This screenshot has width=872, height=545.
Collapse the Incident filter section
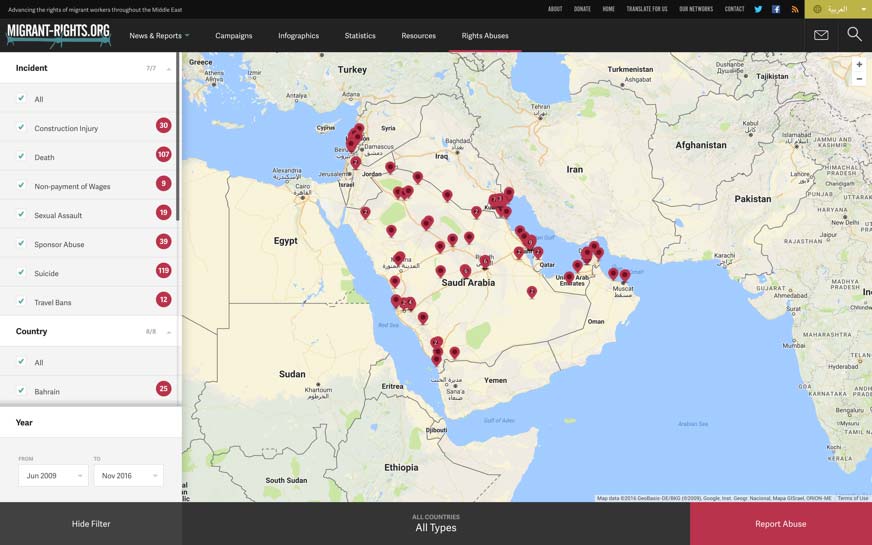pos(168,69)
